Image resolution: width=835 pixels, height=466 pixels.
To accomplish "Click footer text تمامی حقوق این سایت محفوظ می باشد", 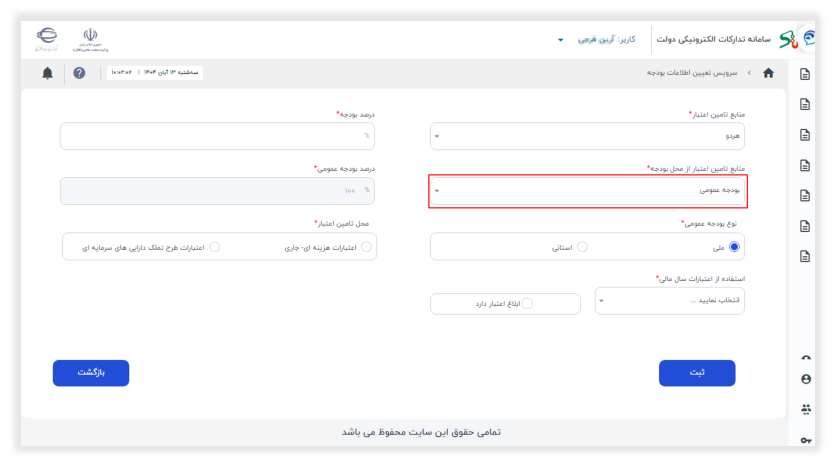I will (421, 432).
